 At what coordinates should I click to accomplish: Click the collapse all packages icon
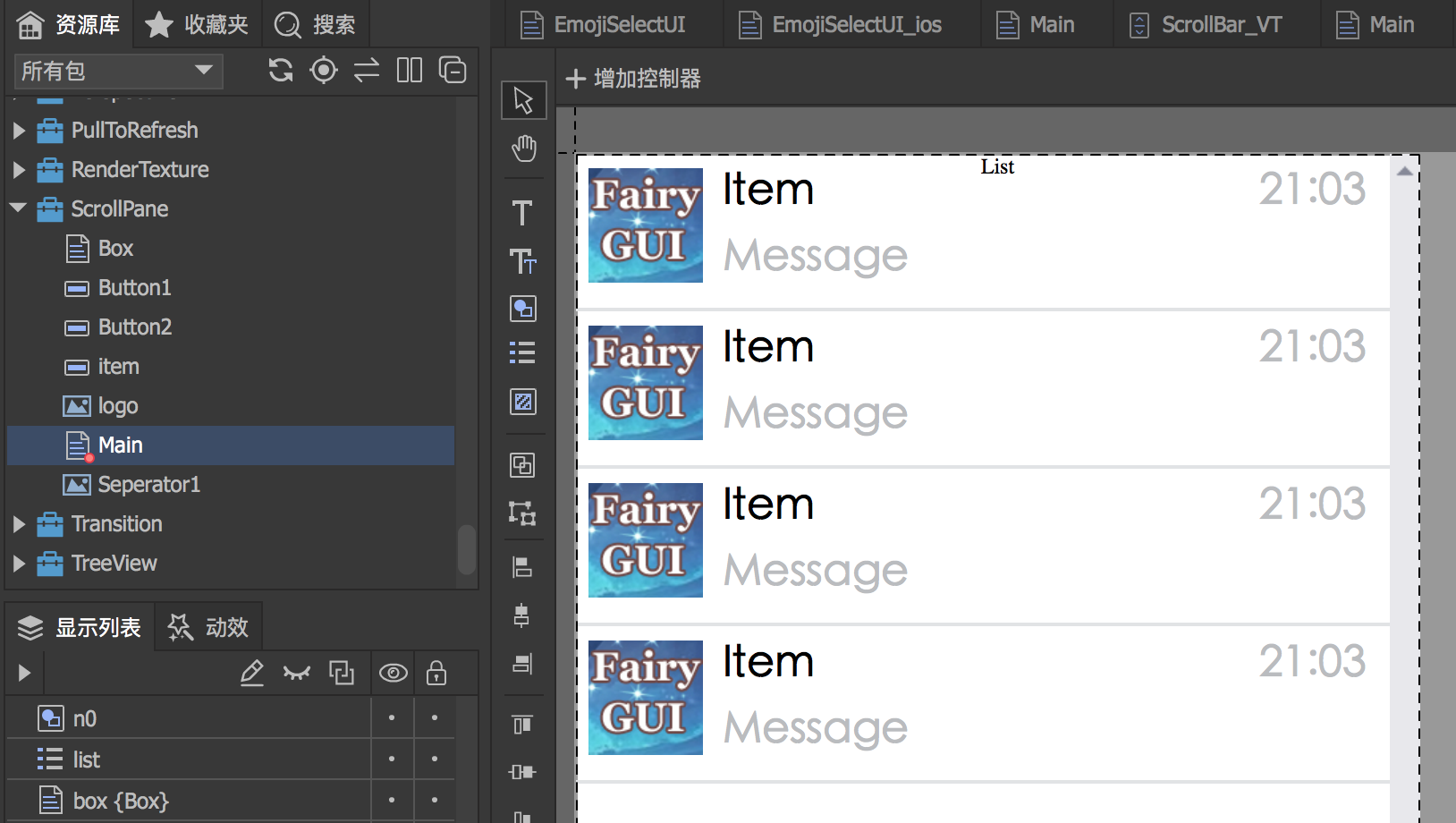click(x=453, y=70)
